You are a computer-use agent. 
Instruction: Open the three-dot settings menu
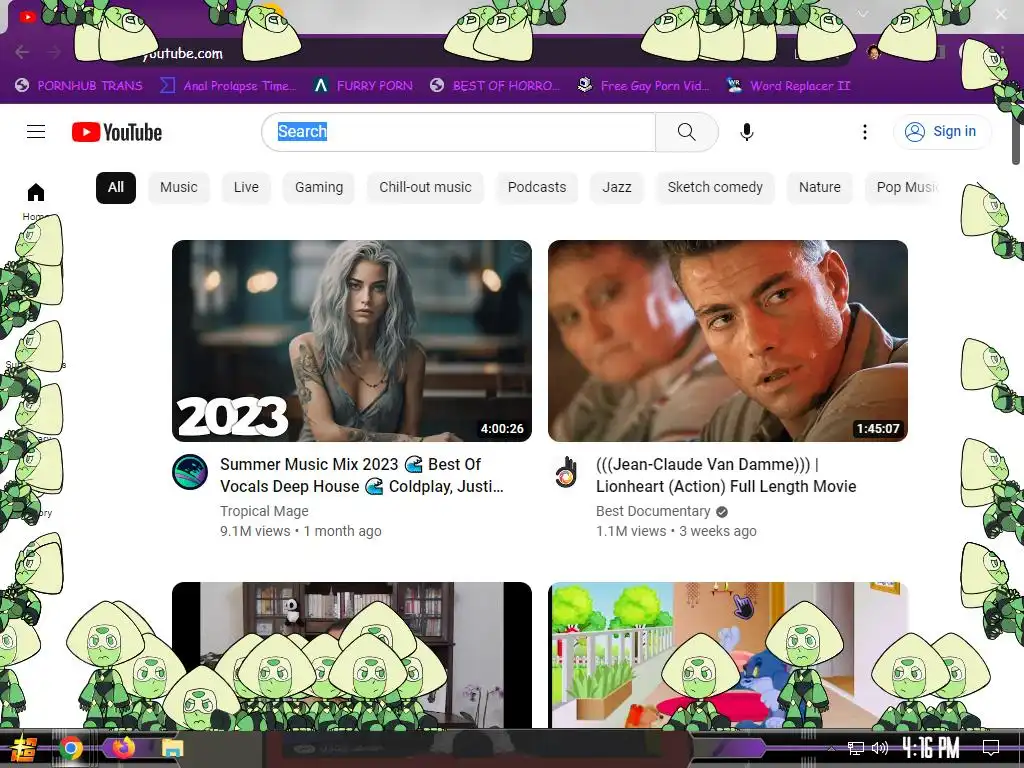pos(865,132)
